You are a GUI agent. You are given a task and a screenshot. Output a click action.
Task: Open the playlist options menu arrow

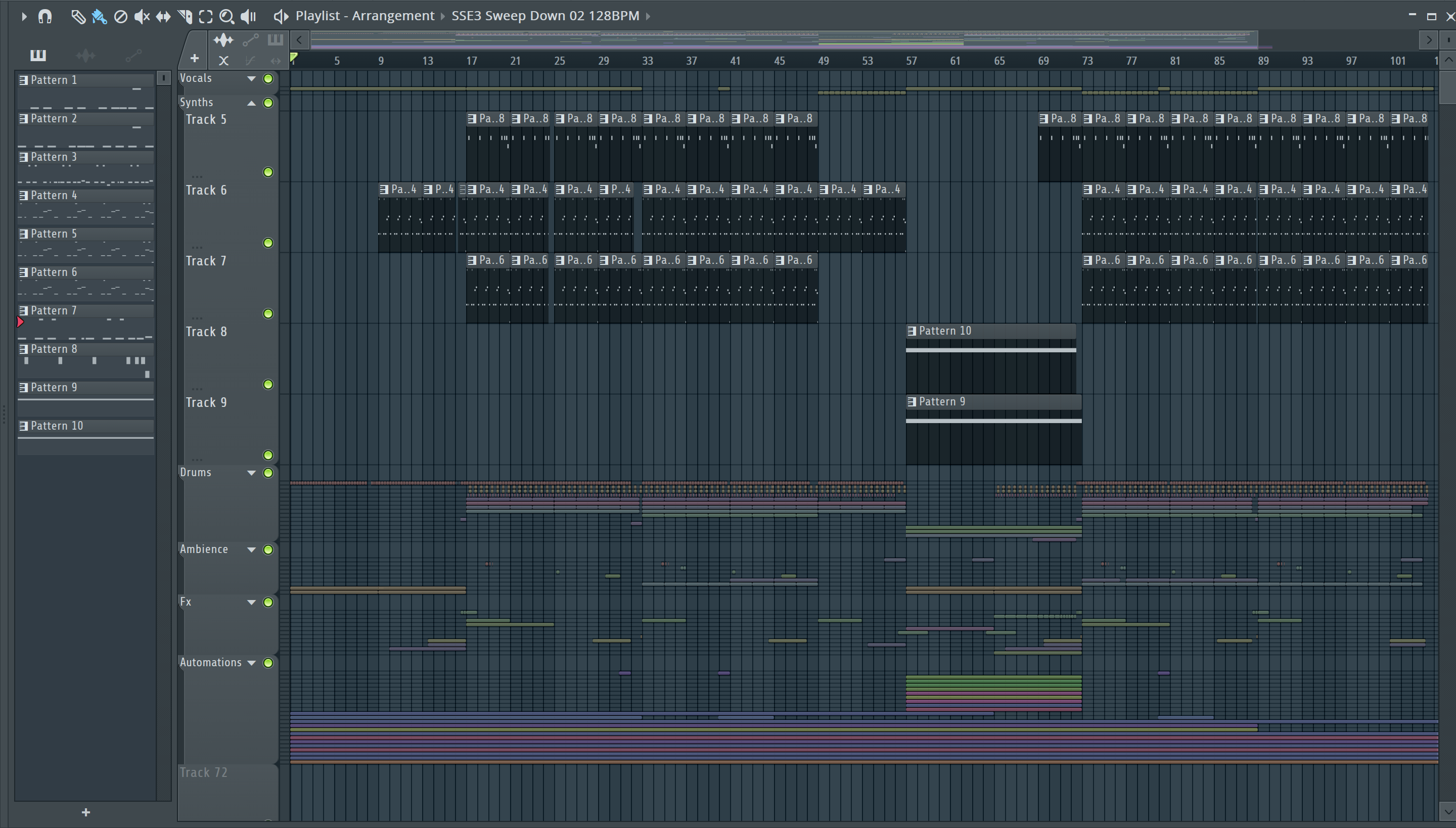point(23,17)
